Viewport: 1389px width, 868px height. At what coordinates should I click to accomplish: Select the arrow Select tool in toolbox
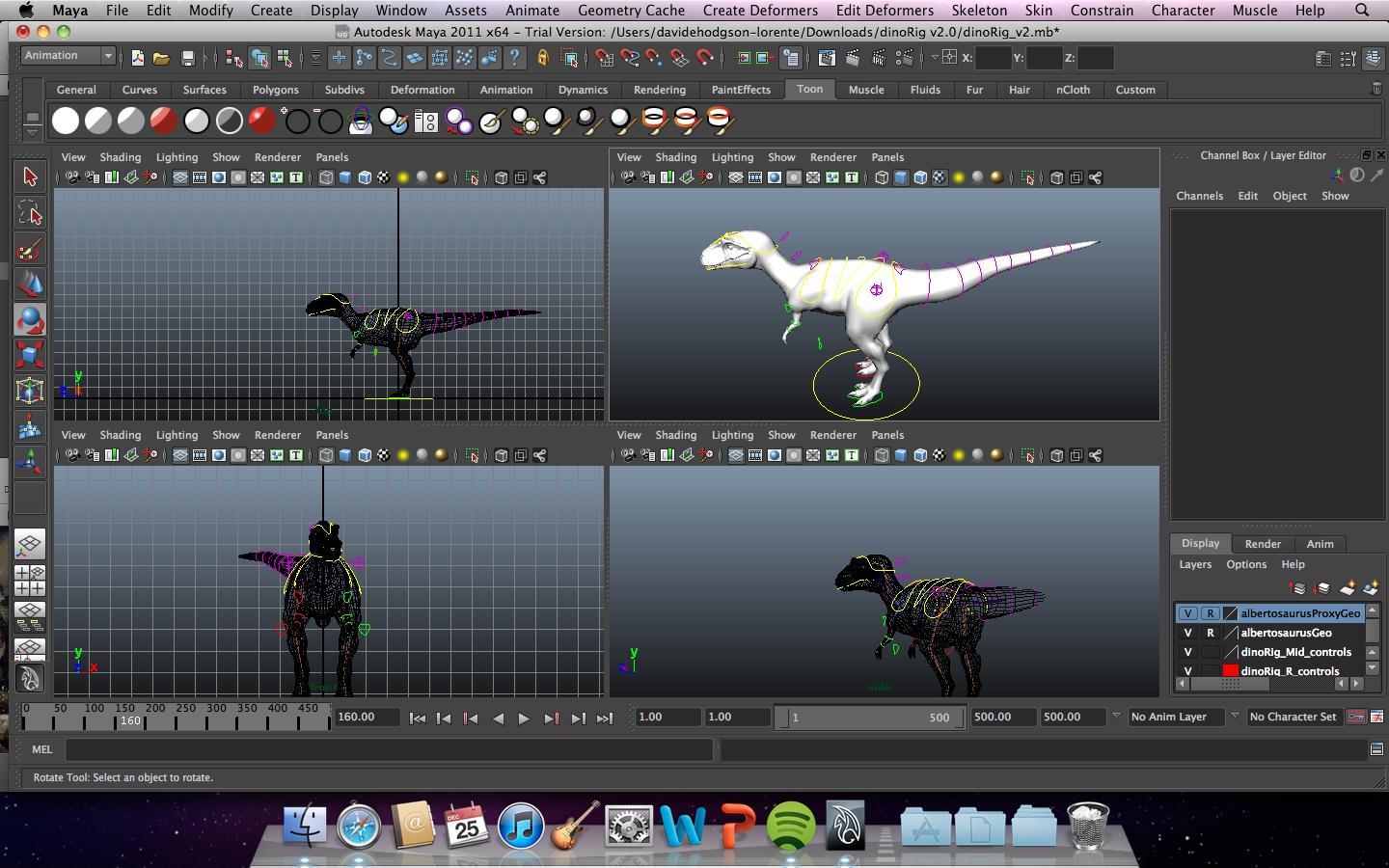[x=30, y=176]
